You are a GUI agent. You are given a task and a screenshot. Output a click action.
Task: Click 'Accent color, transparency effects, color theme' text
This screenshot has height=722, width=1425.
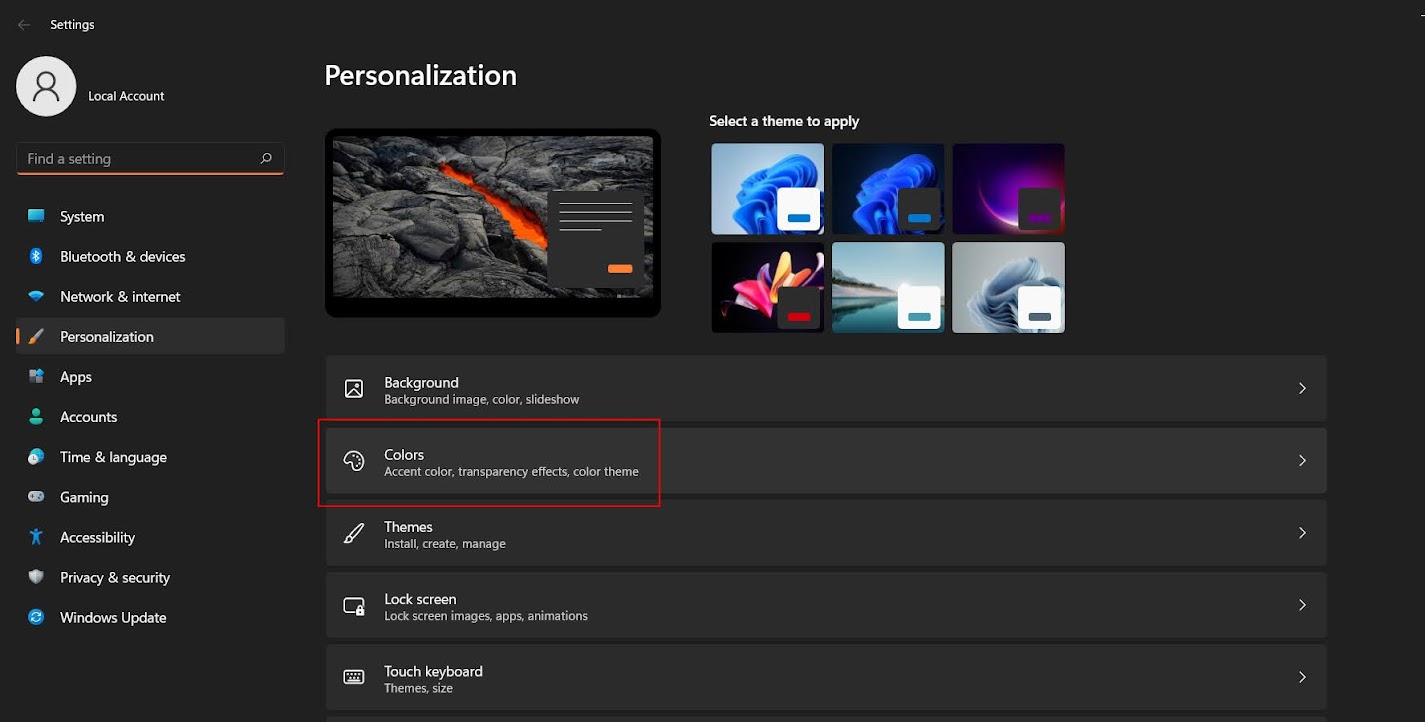(511, 472)
